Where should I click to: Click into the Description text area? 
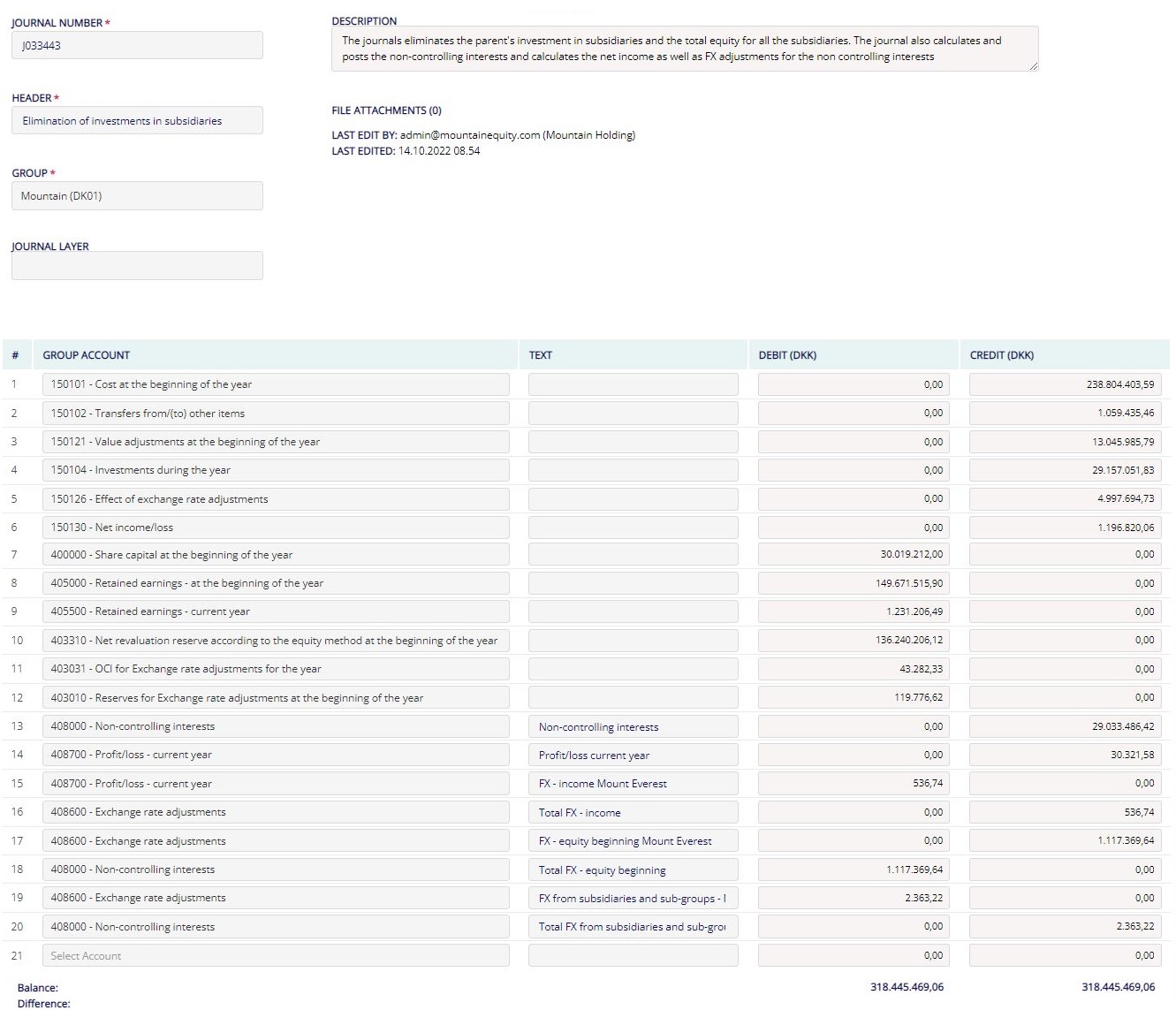tap(685, 49)
